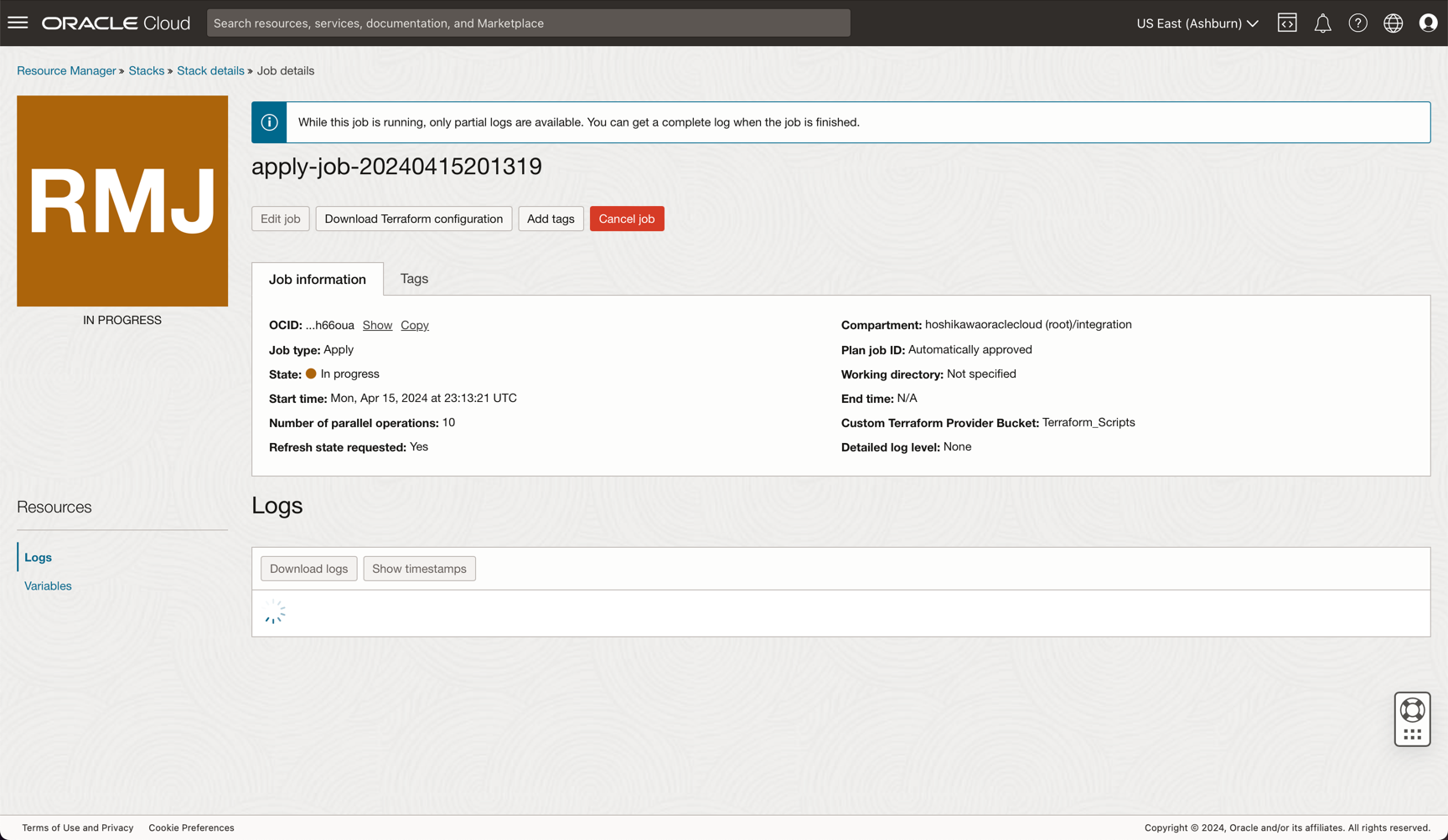Viewport: 1448px width, 840px height.
Task: Click the 'In progress' state value
Action: (x=349, y=374)
